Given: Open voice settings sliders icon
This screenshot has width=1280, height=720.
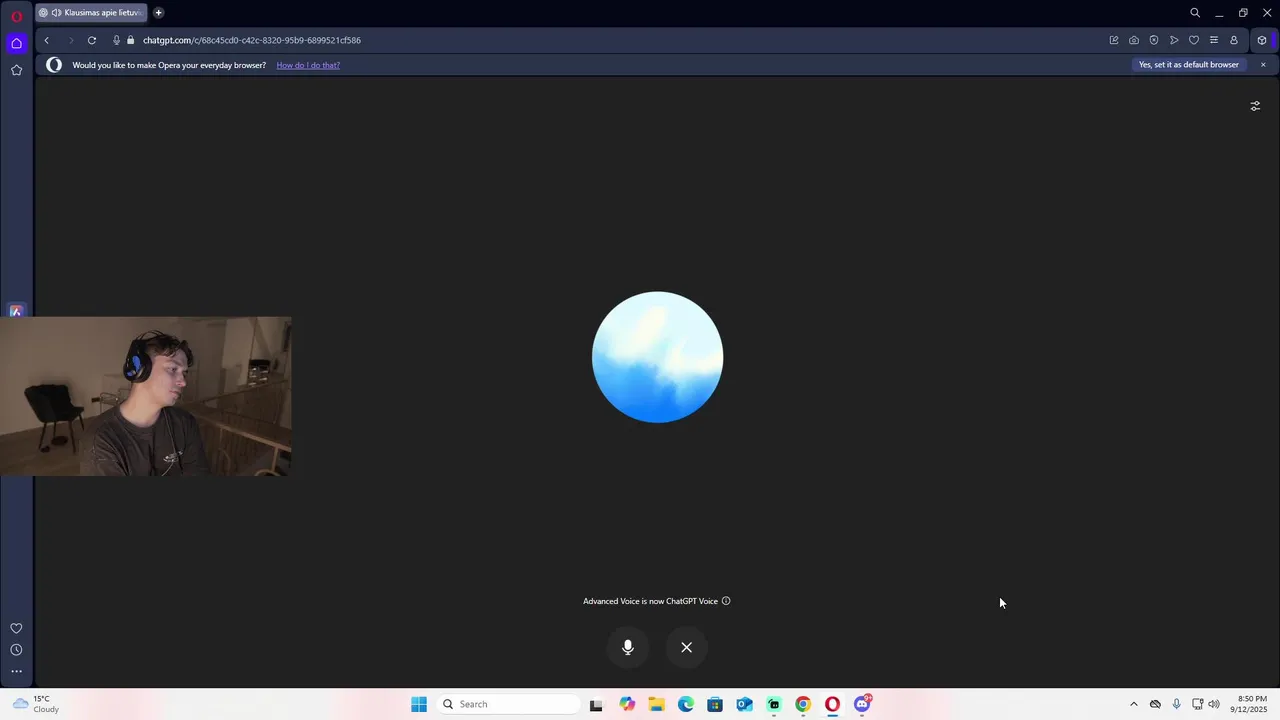Looking at the screenshot, I should [1255, 106].
